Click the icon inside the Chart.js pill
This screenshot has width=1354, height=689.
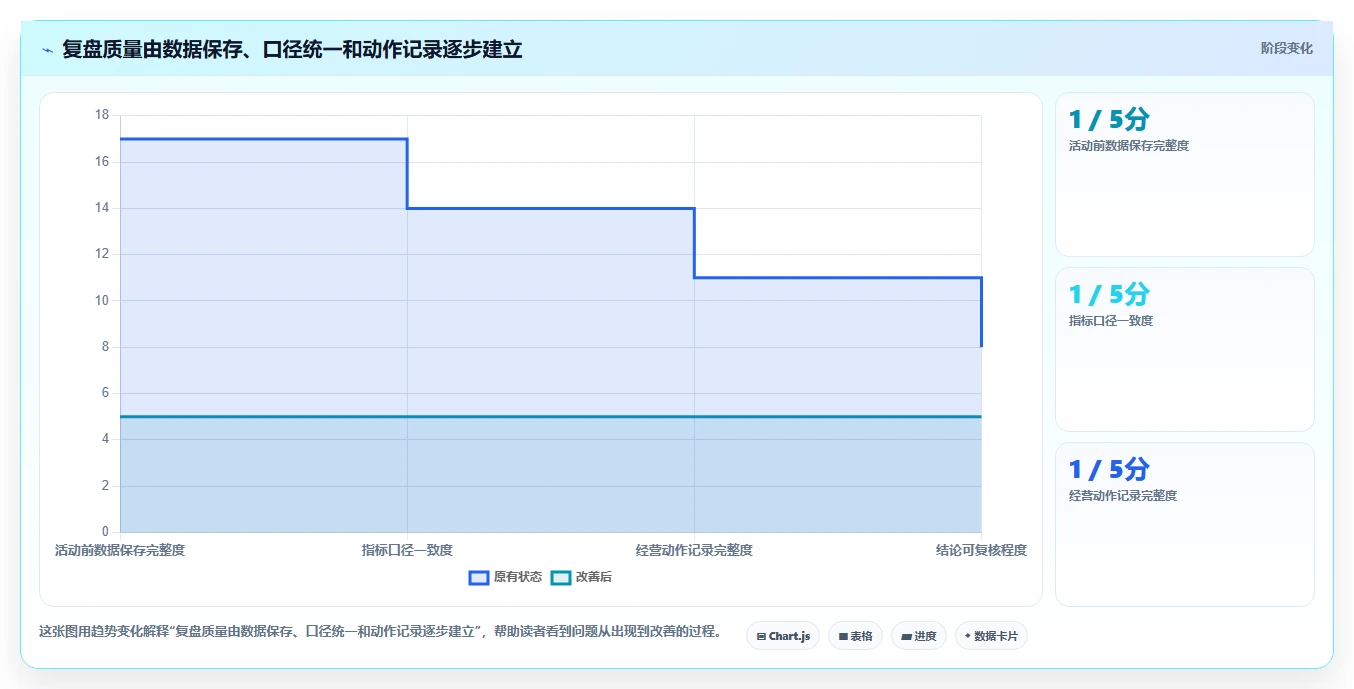(761, 636)
